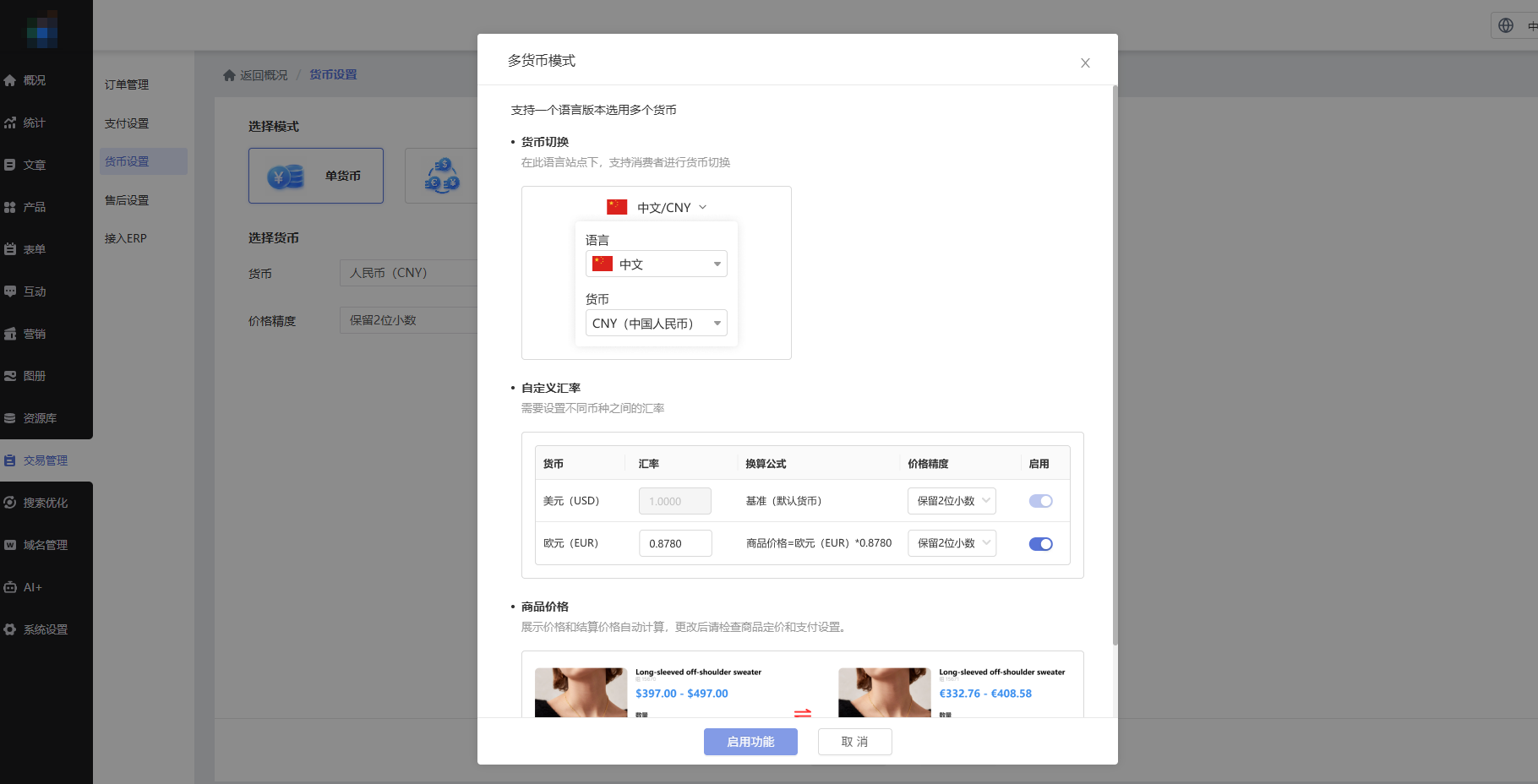Image resolution: width=1538 pixels, height=784 pixels.
Task: Open the 概况 overview home icon in sidebar
Action: click(10, 80)
